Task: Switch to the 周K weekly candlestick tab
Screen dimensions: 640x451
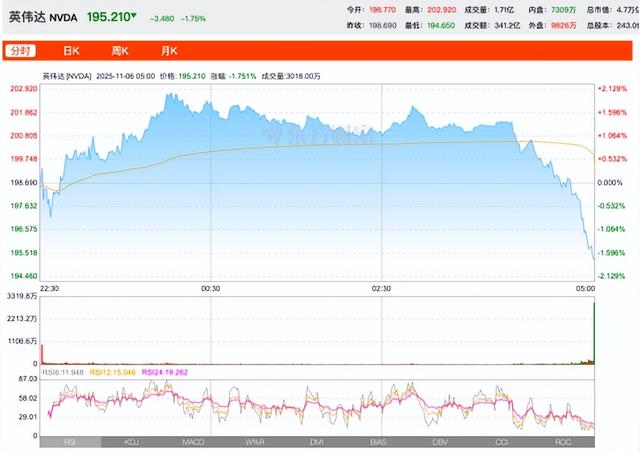Action: coord(120,51)
